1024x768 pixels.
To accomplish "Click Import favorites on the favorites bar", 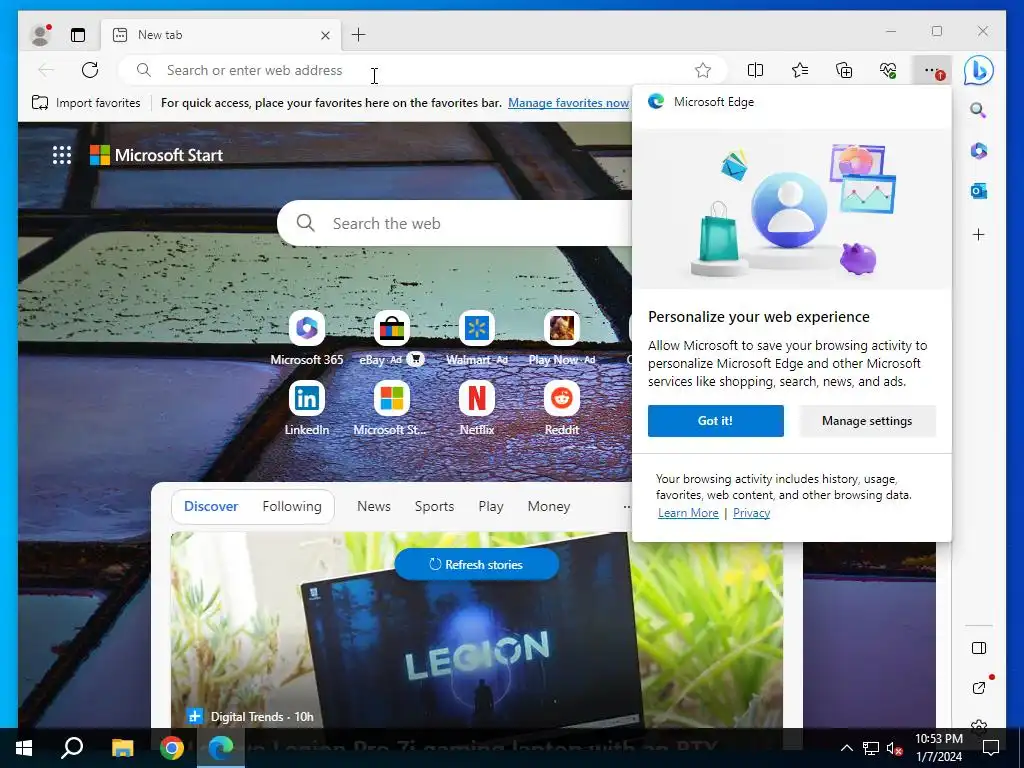I will (x=86, y=103).
